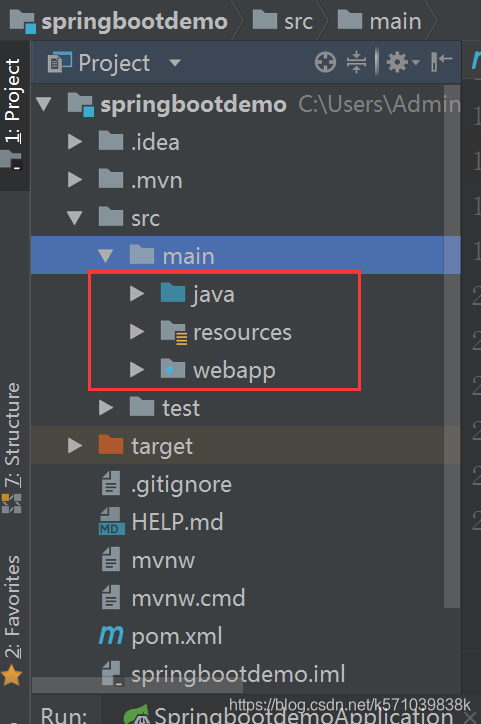Click the Maven pom.xml icon
Screen dimensions: 481x724
(111, 635)
